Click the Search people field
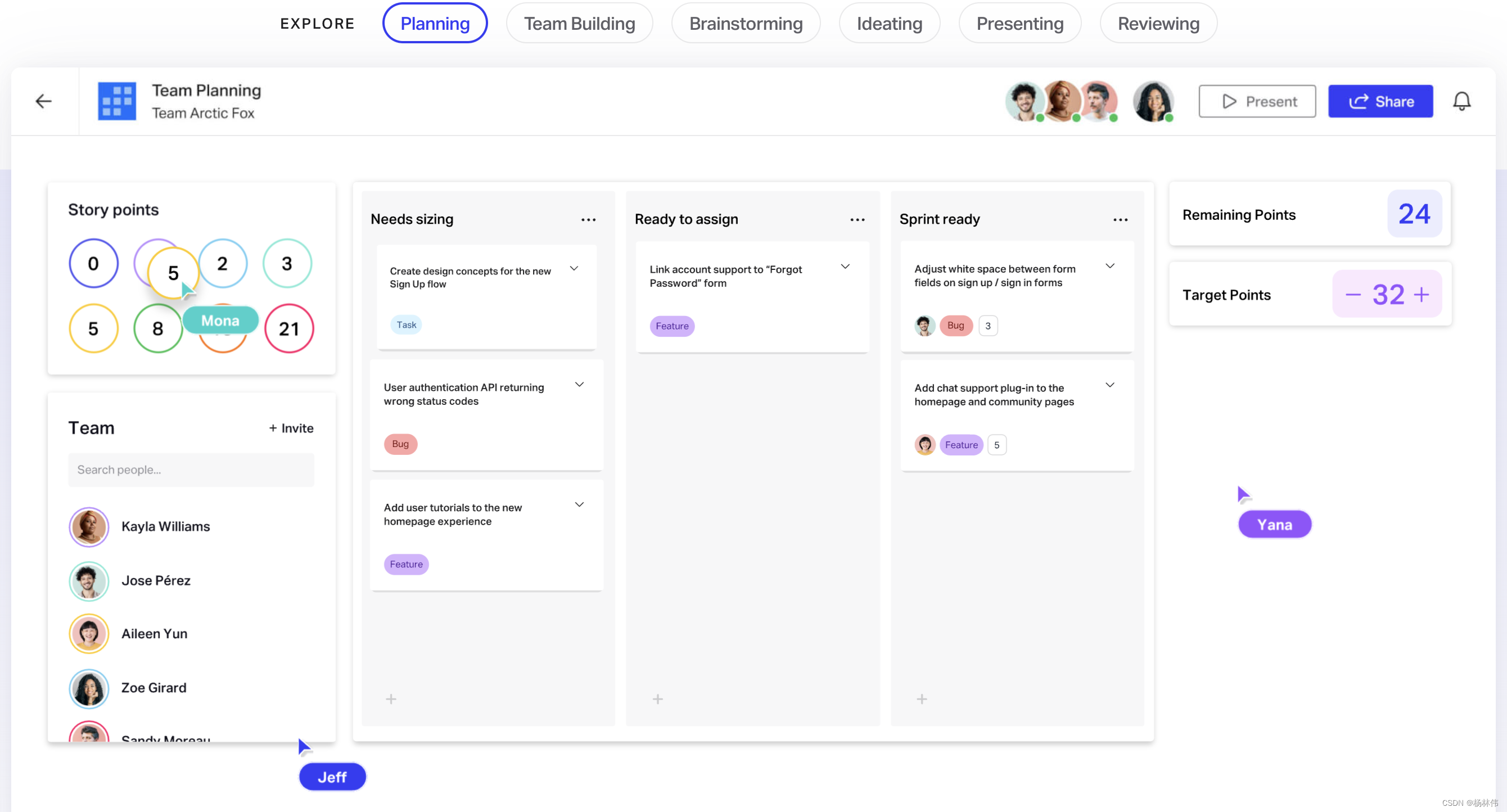 [x=191, y=470]
